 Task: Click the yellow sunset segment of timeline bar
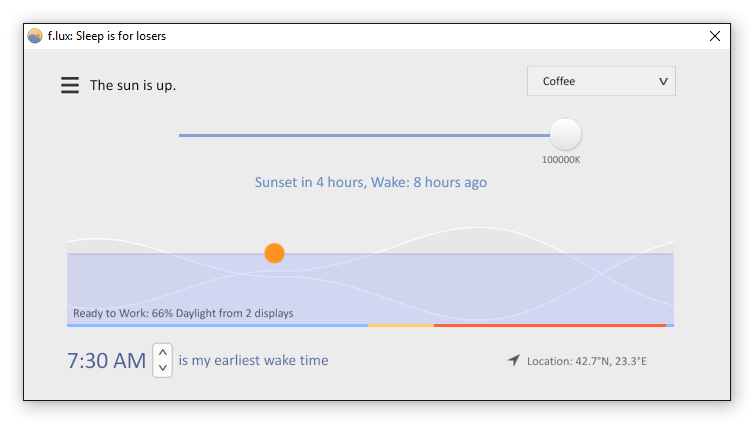[401, 326]
